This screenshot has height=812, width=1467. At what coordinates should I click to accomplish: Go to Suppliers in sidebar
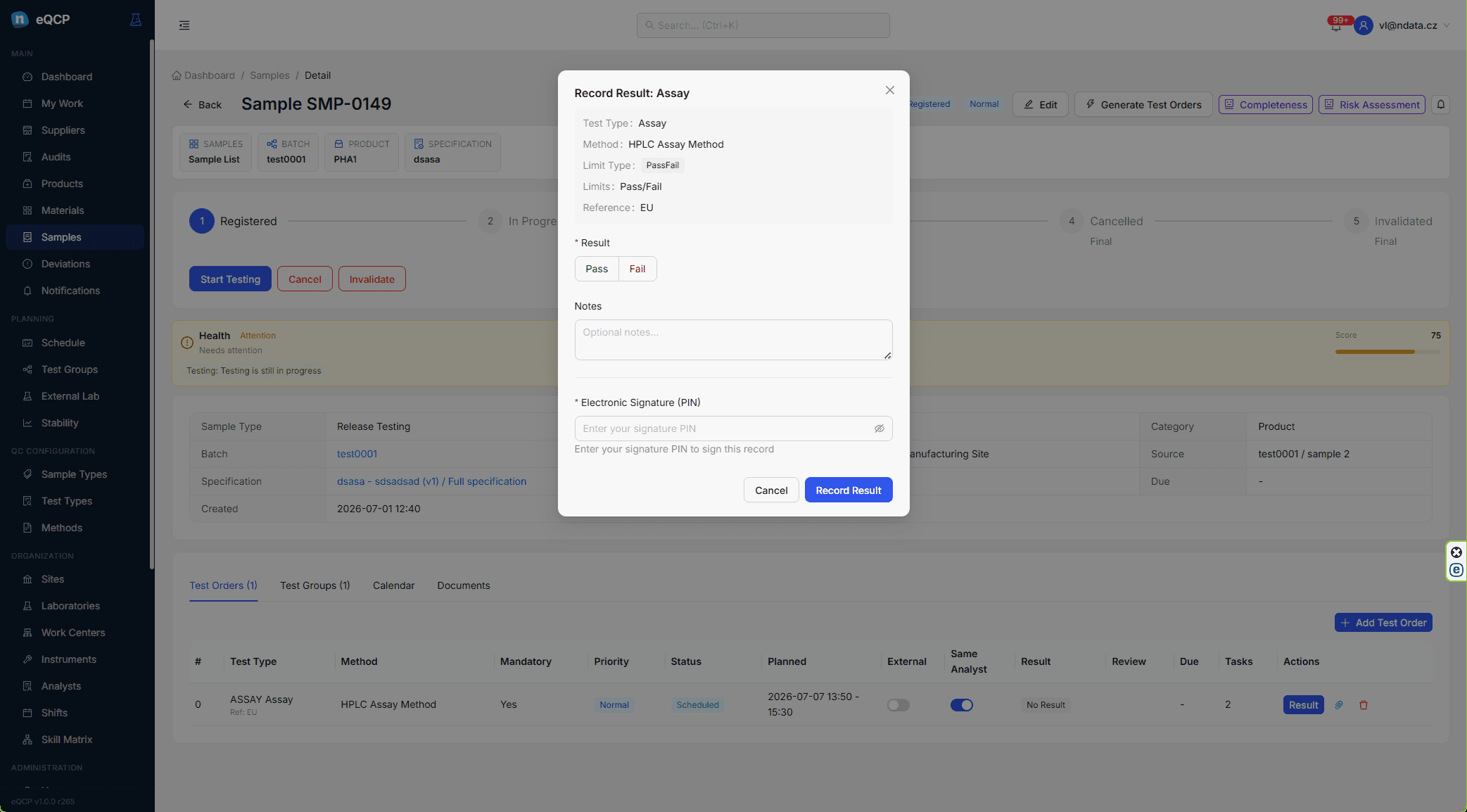[x=63, y=130]
